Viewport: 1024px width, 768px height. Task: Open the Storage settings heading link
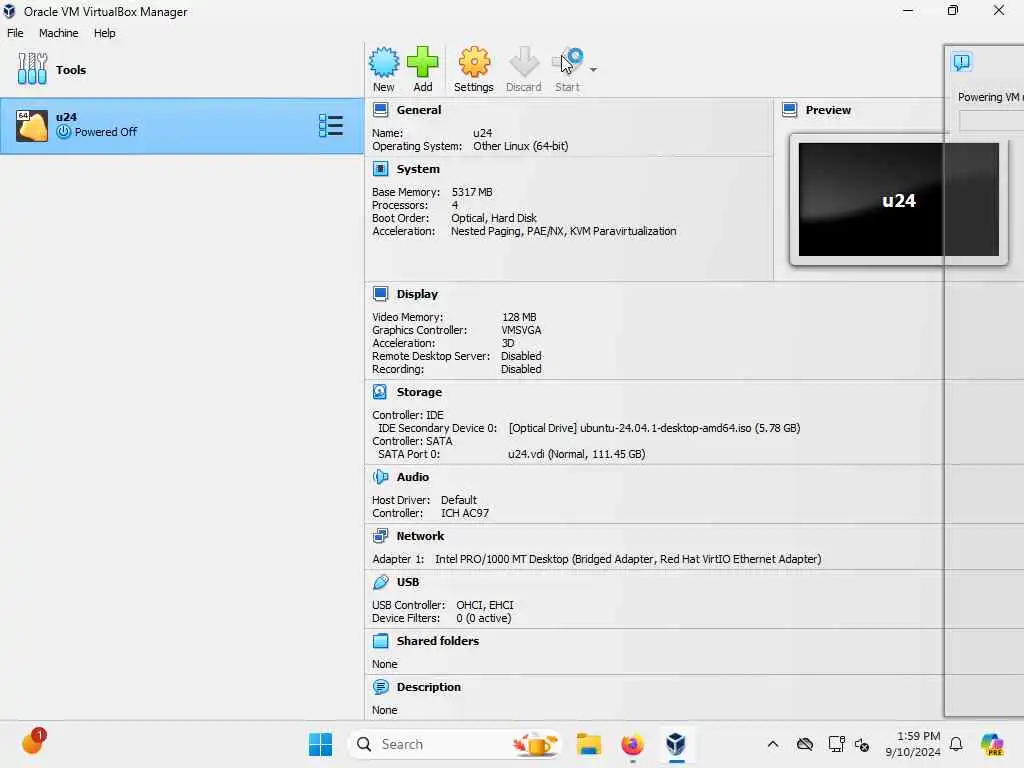tap(419, 392)
